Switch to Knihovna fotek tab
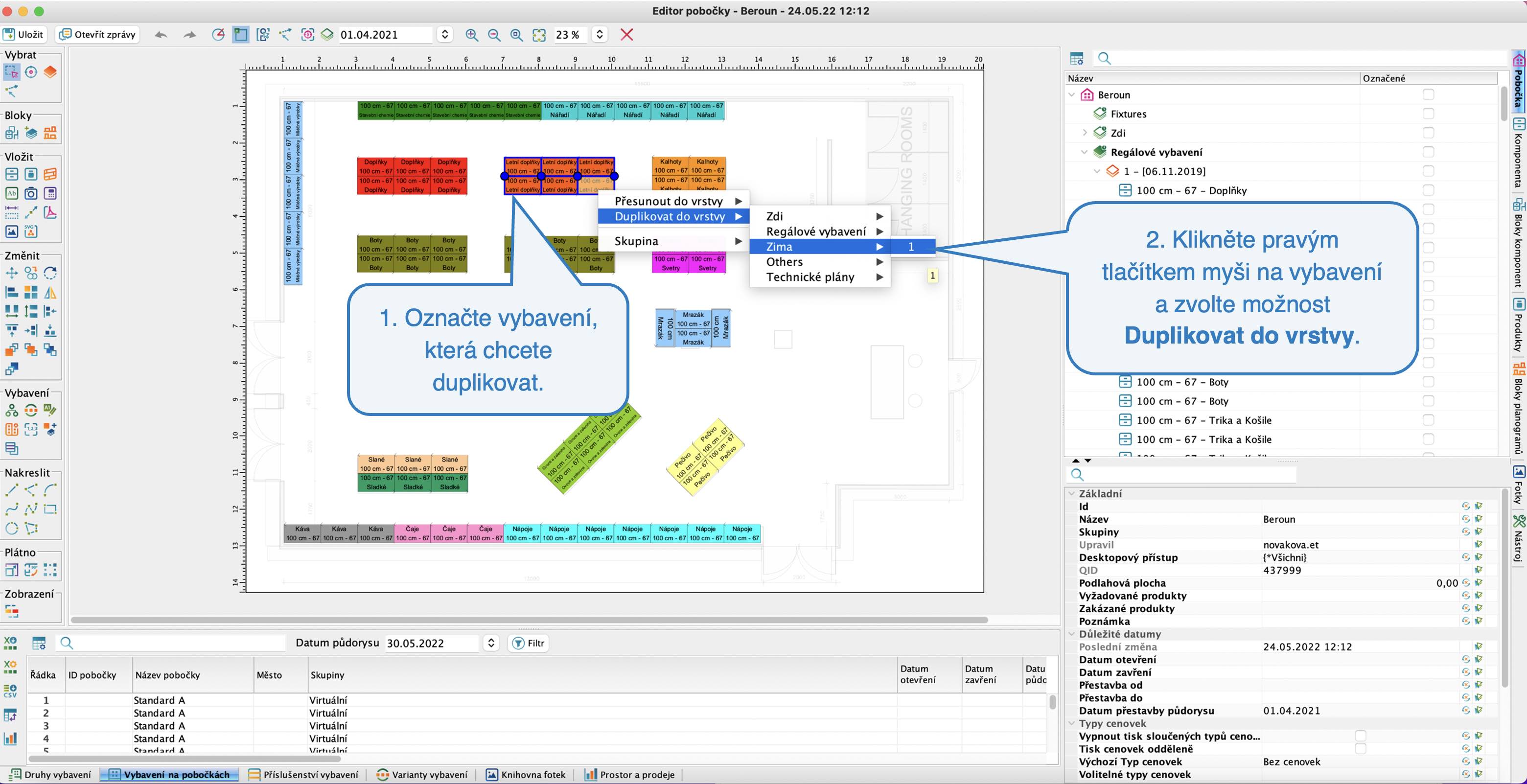1527x784 pixels. click(x=527, y=775)
